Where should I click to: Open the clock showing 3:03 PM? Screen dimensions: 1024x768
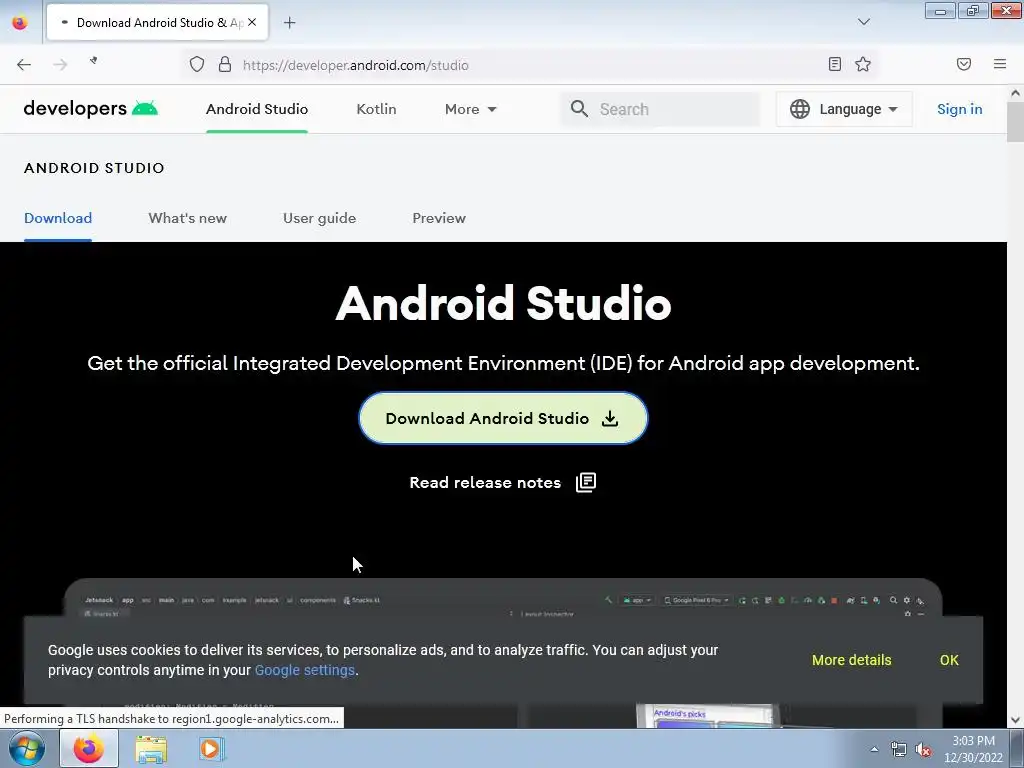click(973, 749)
